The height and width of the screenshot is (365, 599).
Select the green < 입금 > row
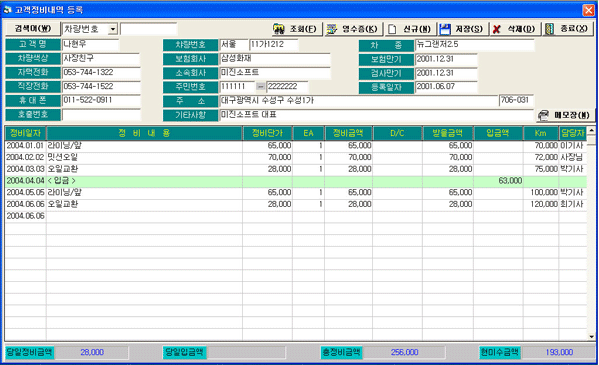tap(296, 181)
